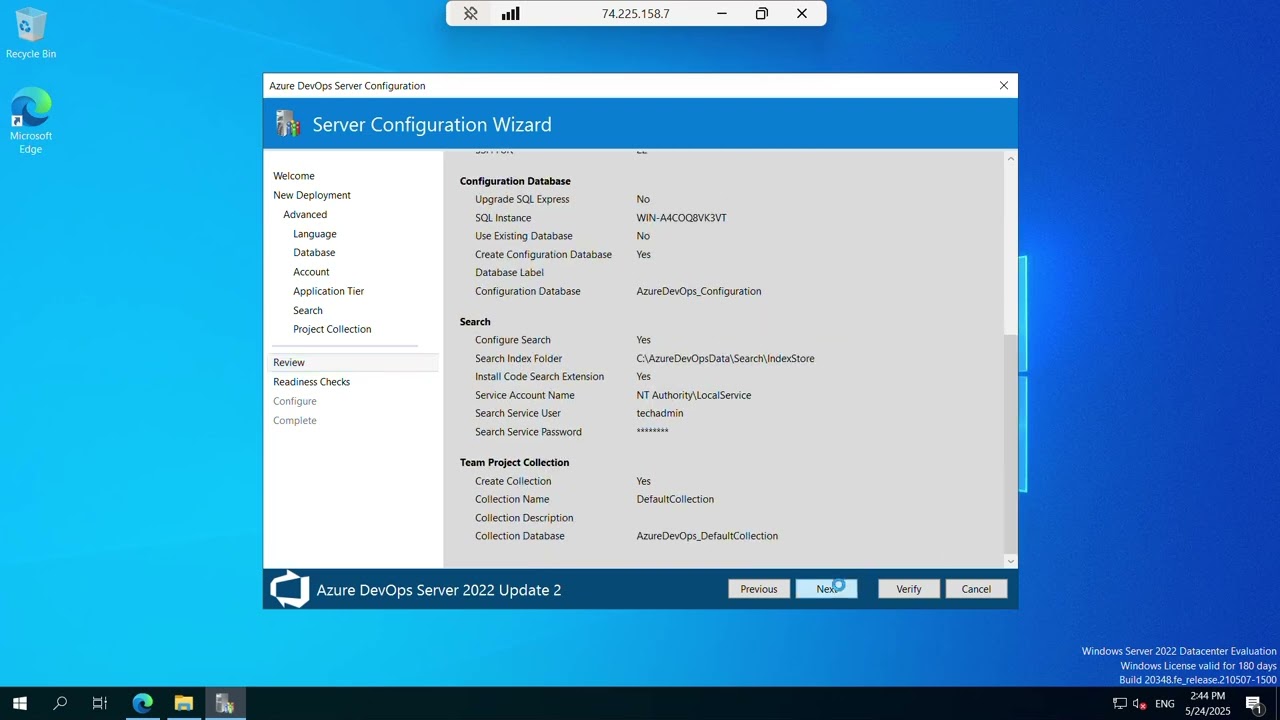The image size is (1280, 720).
Task: Click the Configuration Database section heading
Action: [515, 181]
